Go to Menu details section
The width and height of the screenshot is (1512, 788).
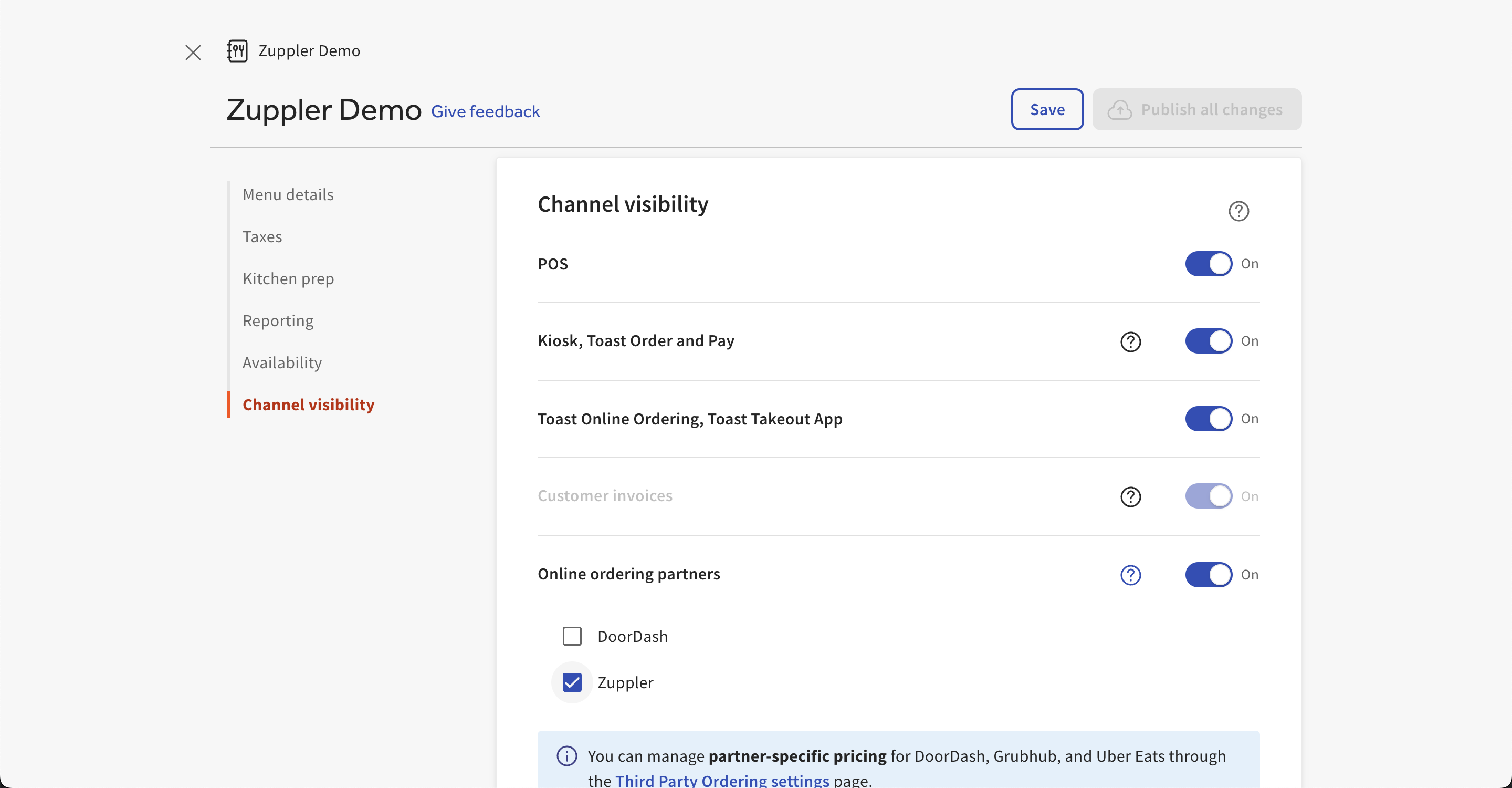pyautogui.click(x=288, y=194)
